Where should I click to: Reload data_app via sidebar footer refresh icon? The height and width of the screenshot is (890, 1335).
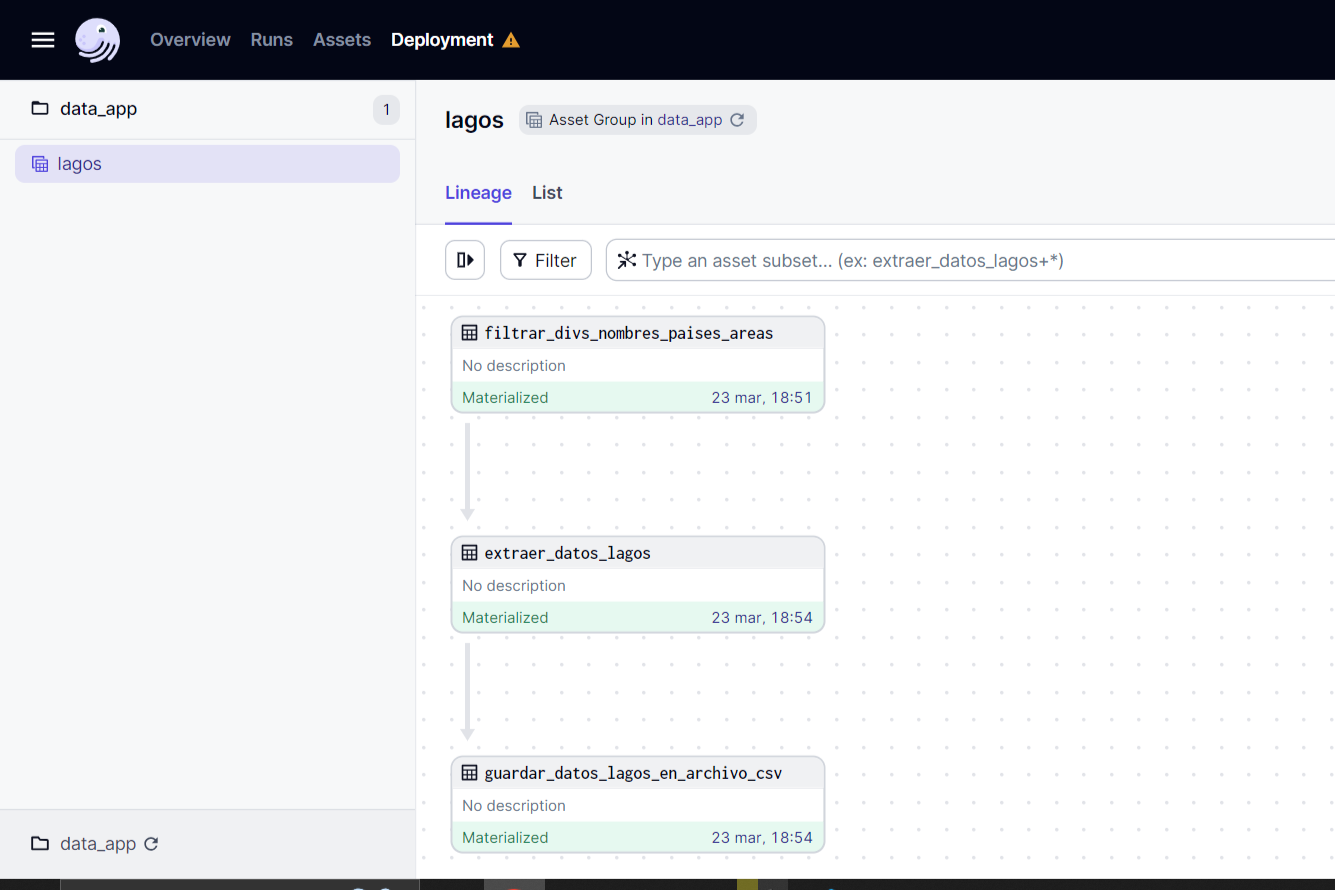(151, 843)
